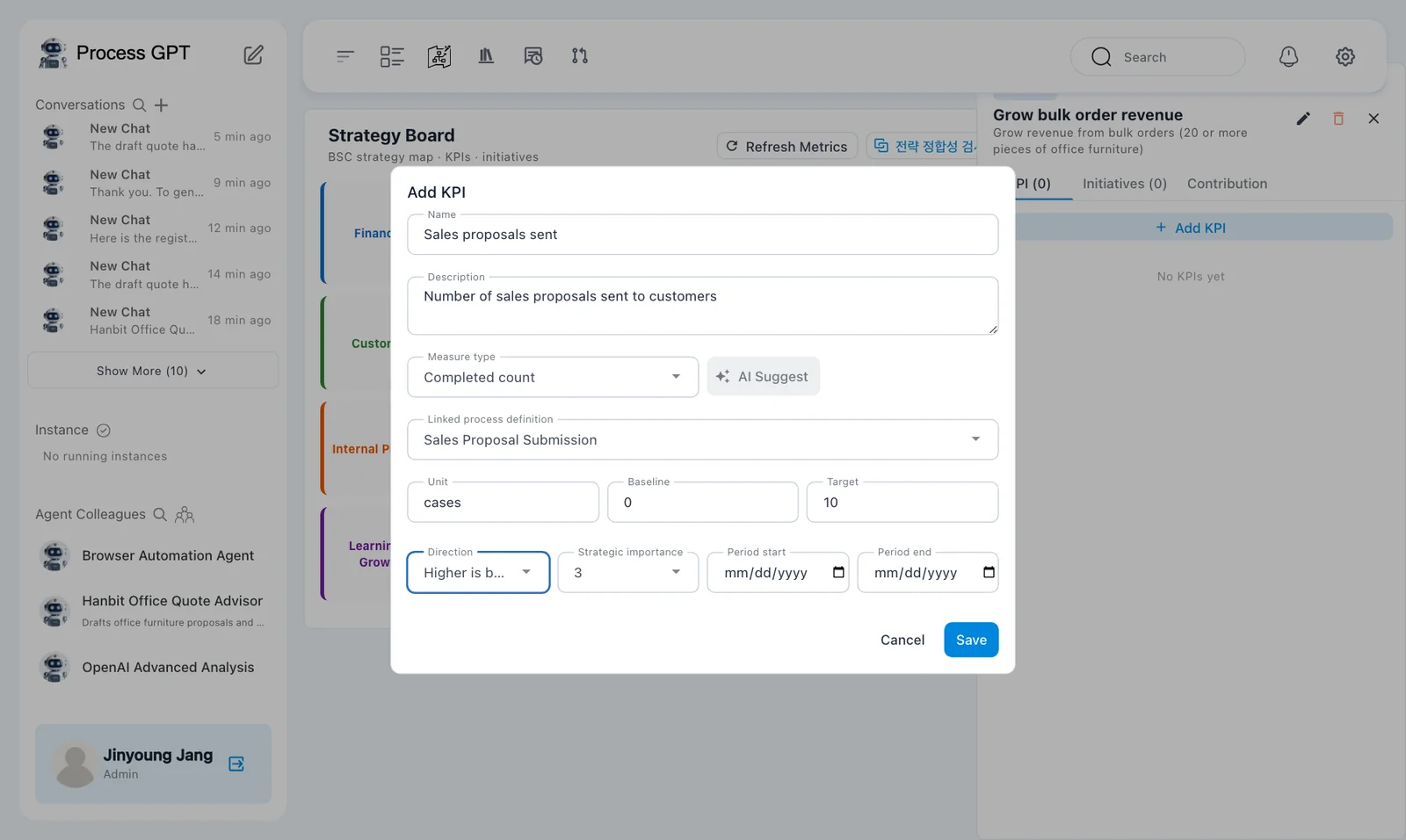Click the OpenAI Advanced Analysis avatar
Screen dimensions: 1406x840
tap(54, 668)
